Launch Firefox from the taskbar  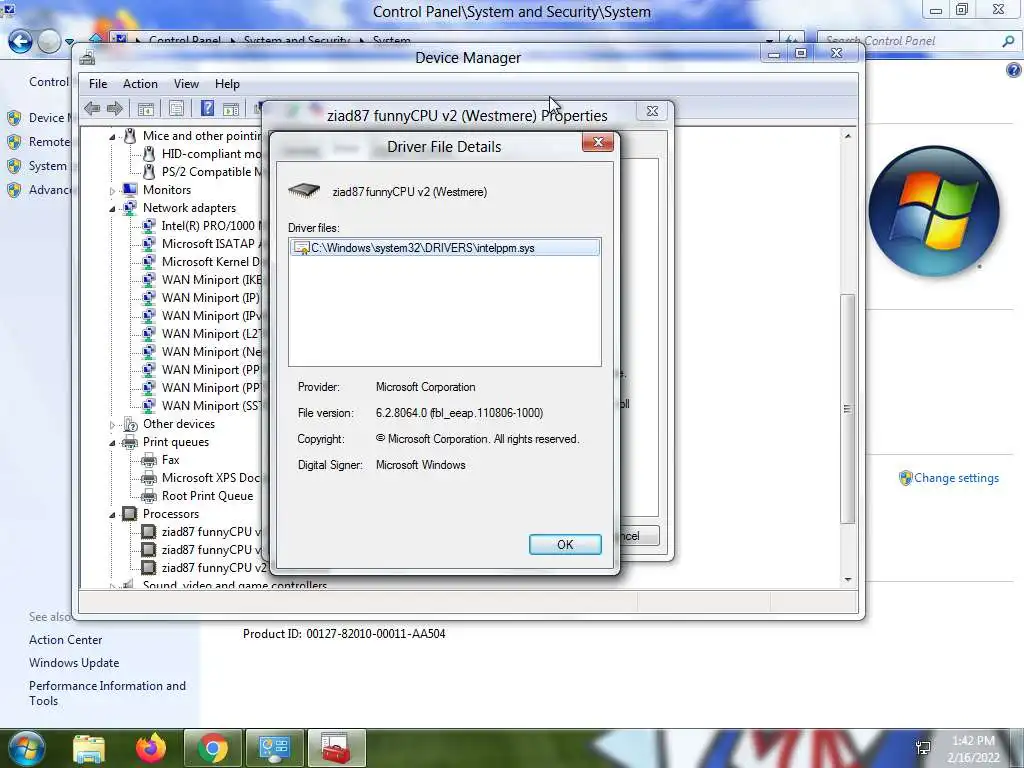coord(151,748)
